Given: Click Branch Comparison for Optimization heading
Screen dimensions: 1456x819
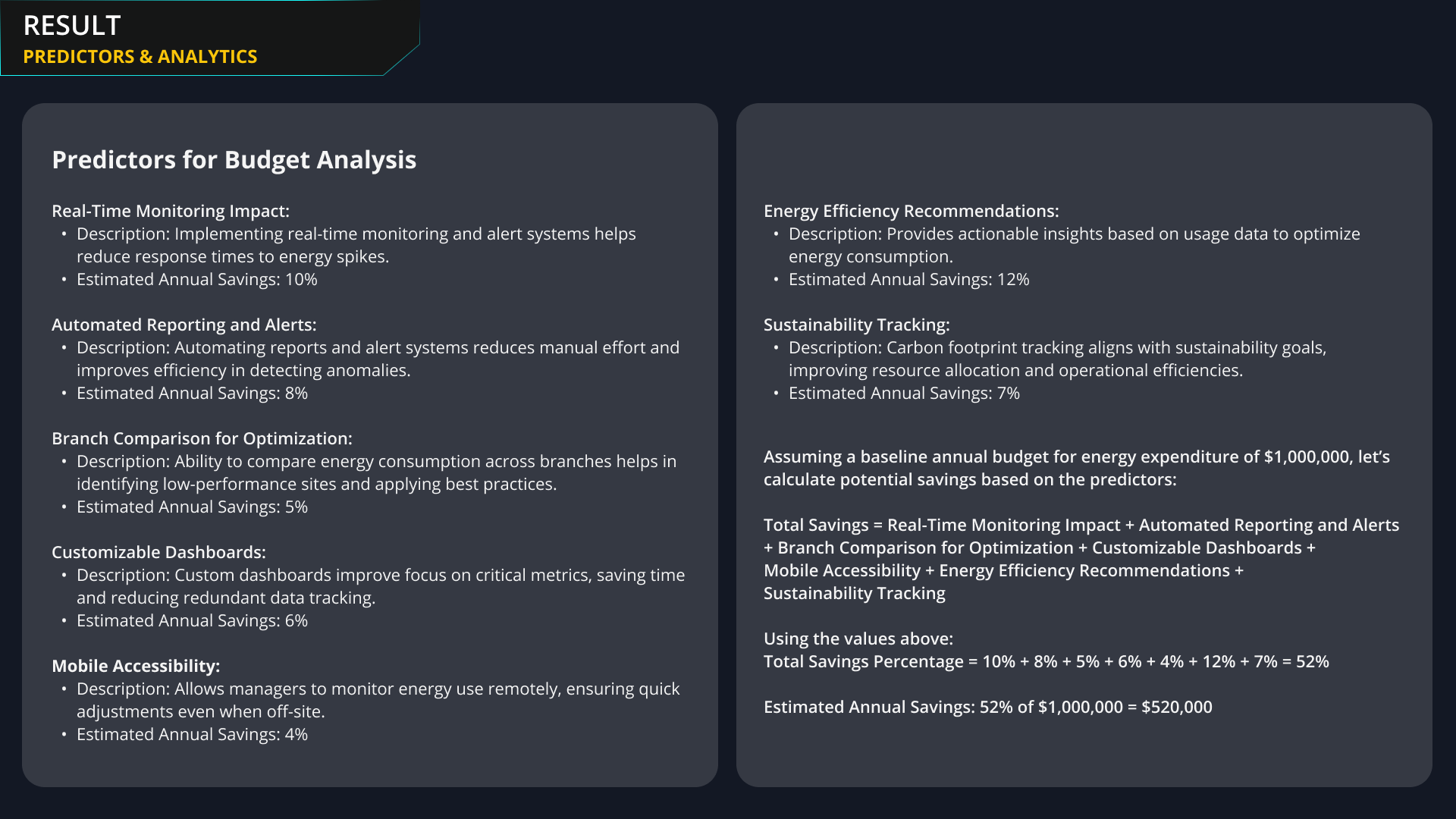Looking at the screenshot, I should (x=202, y=438).
